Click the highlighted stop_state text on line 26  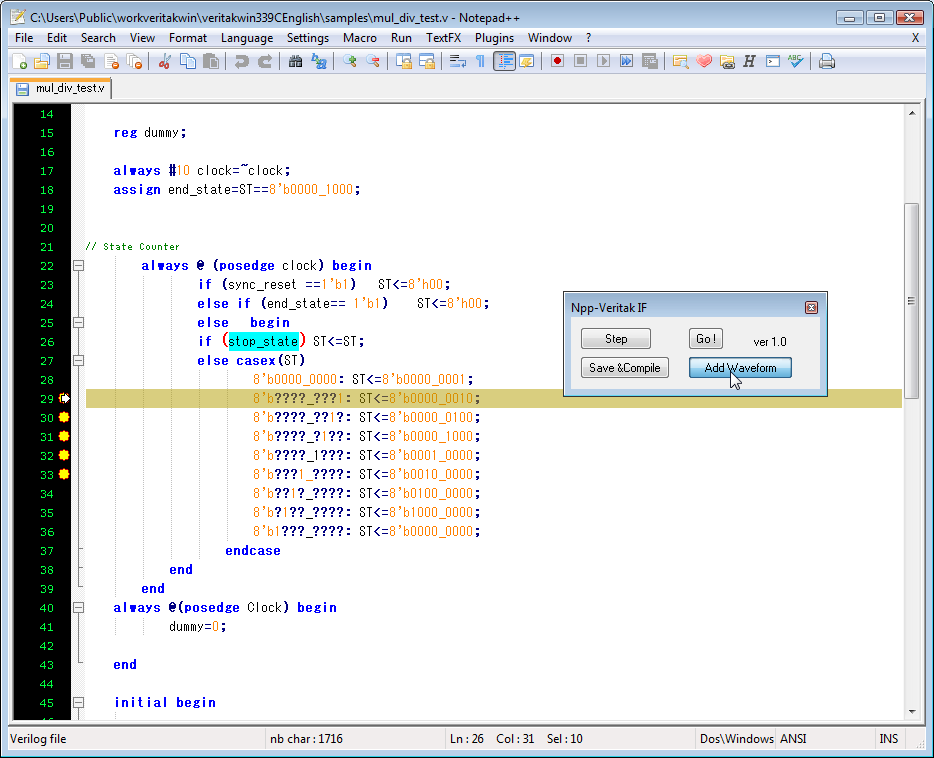pos(263,341)
